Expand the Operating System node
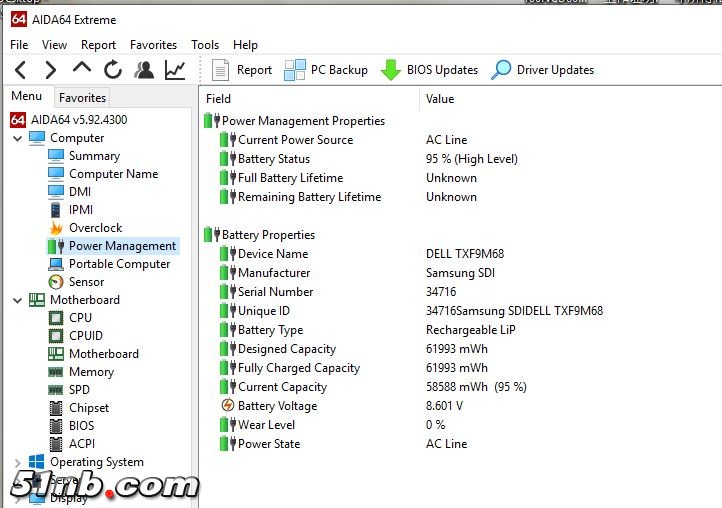The width and height of the screenshot is (722, 508). (17, 462)
